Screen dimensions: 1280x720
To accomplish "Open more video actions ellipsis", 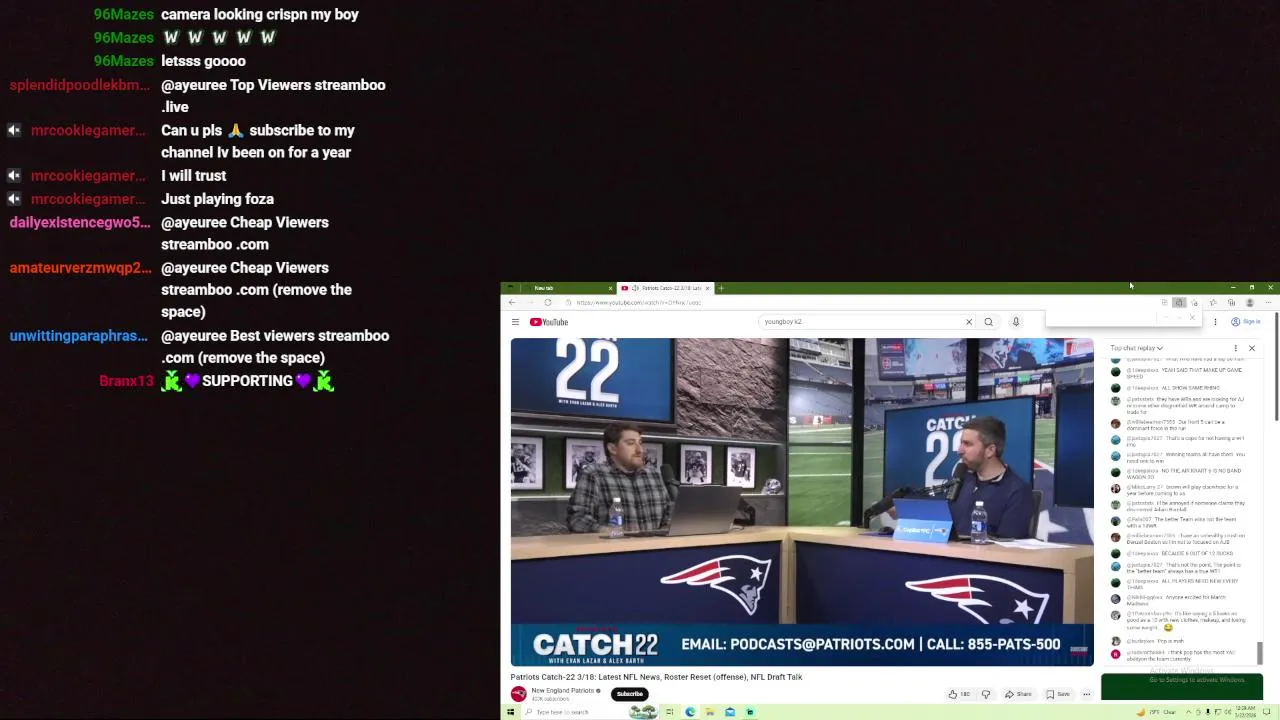I will 1086,694.
